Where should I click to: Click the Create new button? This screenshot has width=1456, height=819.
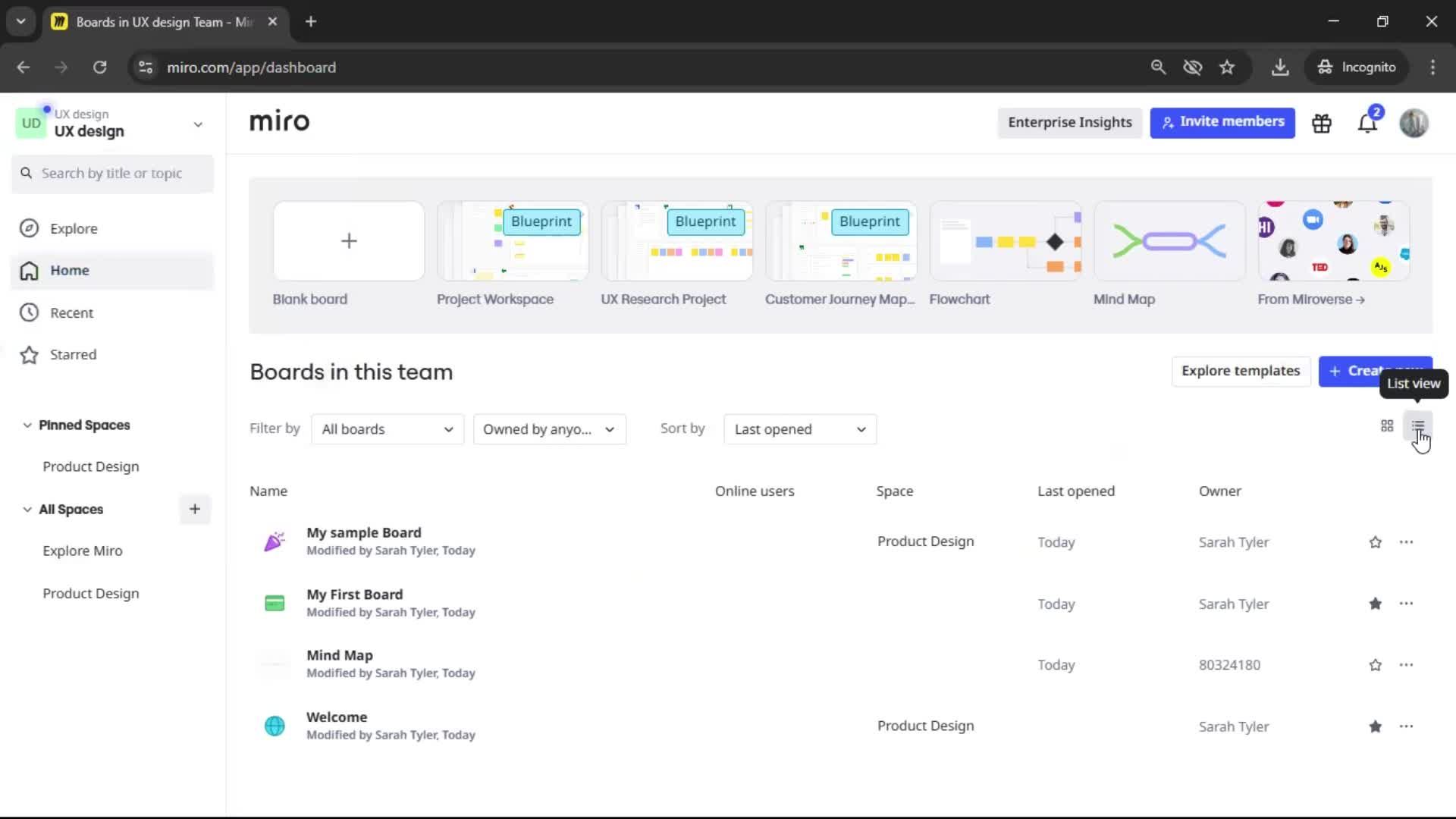(1375, 371)
